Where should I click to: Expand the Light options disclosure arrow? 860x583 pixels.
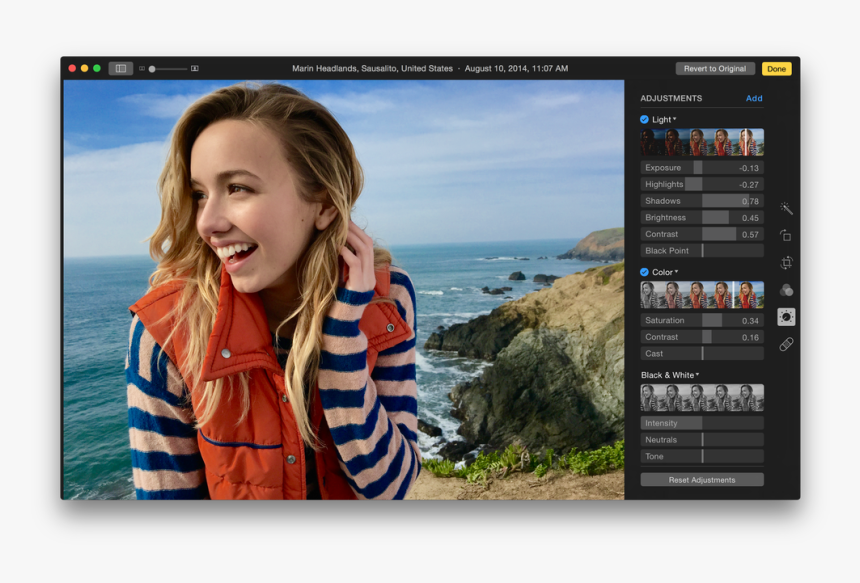[675, 118]
